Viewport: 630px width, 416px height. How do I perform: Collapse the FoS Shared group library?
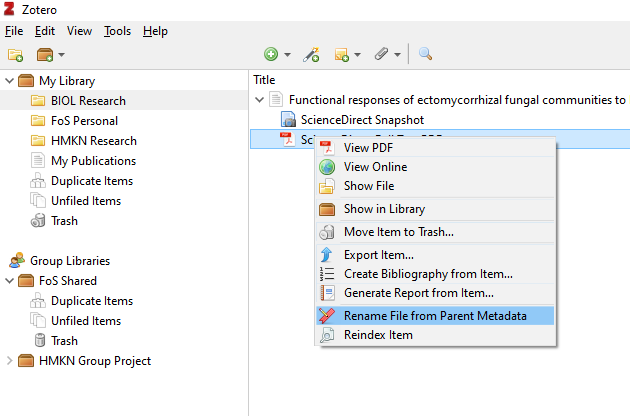coord(9,281)
